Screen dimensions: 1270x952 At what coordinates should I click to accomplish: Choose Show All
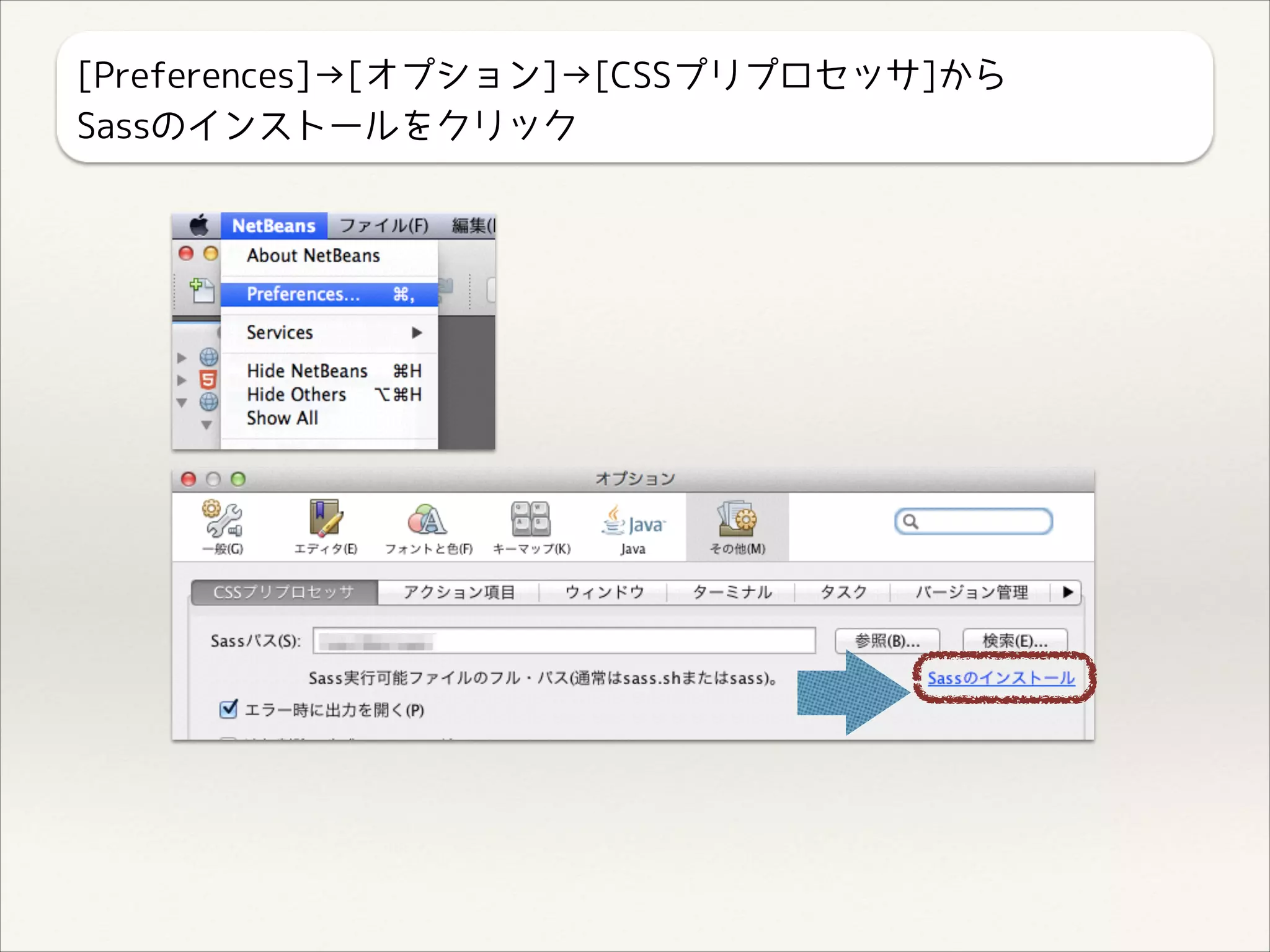coord(329,418)
